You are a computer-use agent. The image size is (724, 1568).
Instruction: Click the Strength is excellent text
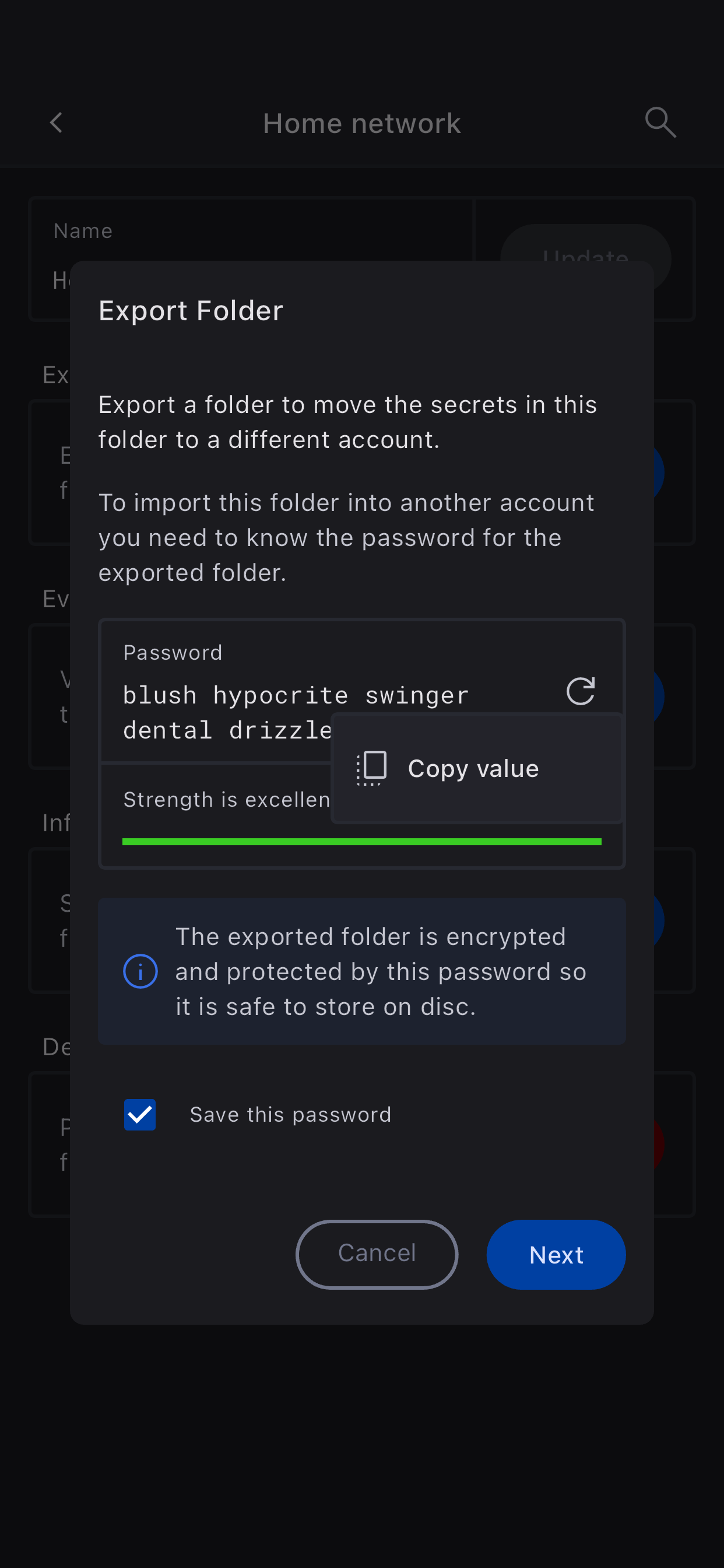(x=226, y=800)
